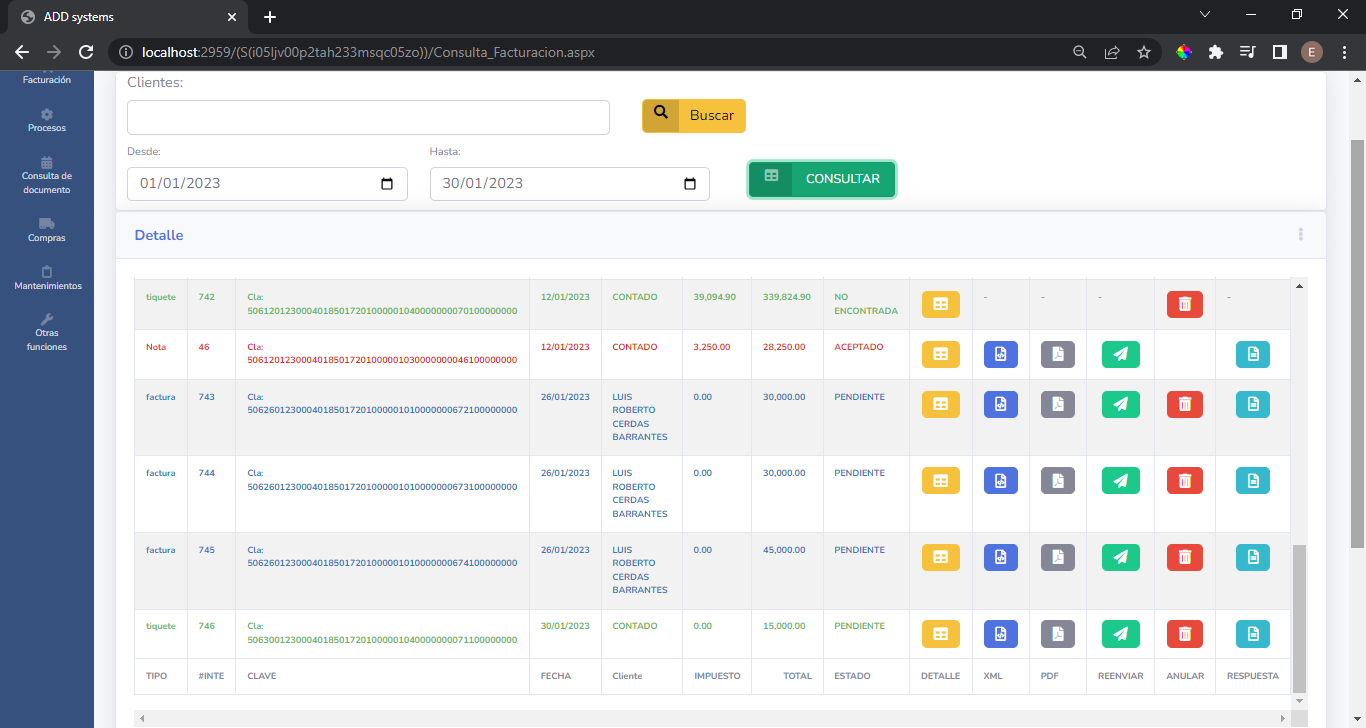1366x728 pixels.
Task: Focus the Clientes text field
Action: click(x=368, y=117)
